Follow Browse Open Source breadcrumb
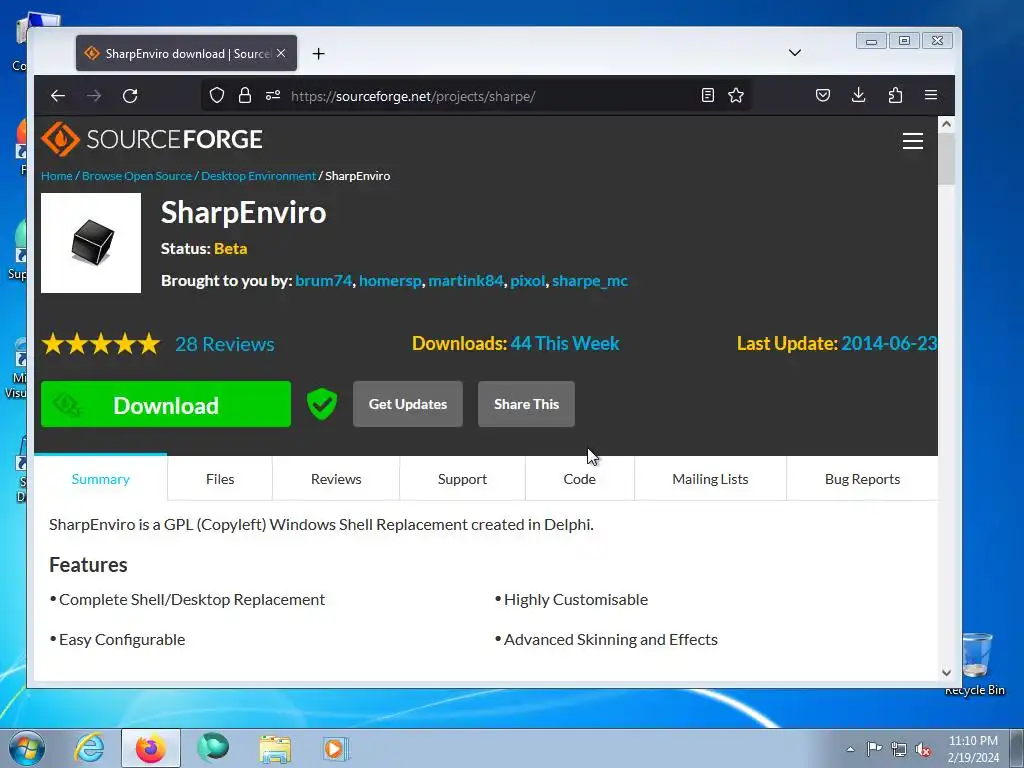This screenshot has height=768, width=1024. (x=137, y=176)
